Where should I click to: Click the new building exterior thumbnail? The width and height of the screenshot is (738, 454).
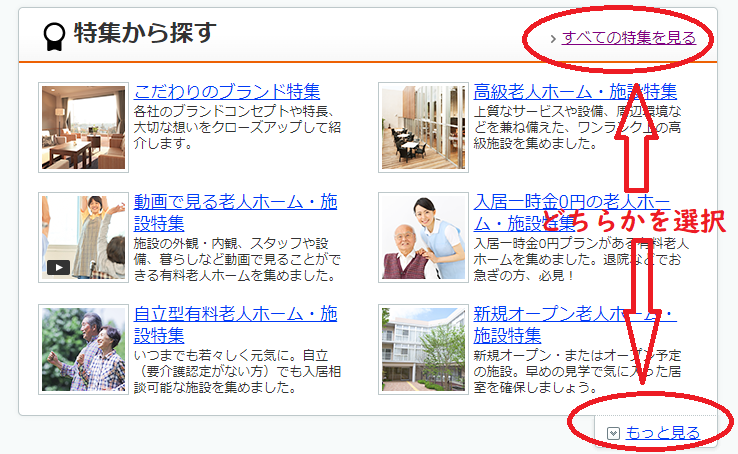point(423,349)
